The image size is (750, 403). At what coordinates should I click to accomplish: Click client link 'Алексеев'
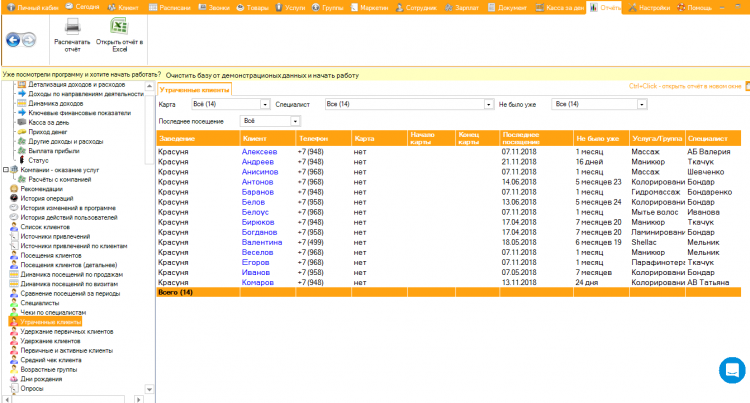(259, 152)
